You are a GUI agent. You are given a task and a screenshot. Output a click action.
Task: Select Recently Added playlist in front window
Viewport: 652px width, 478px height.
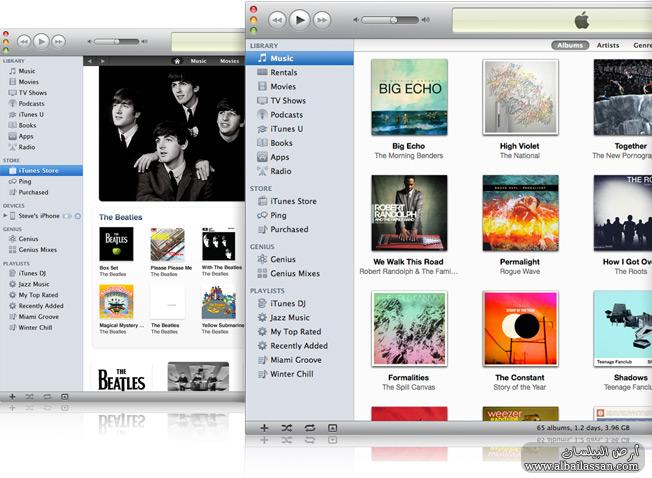coord(299,346)
